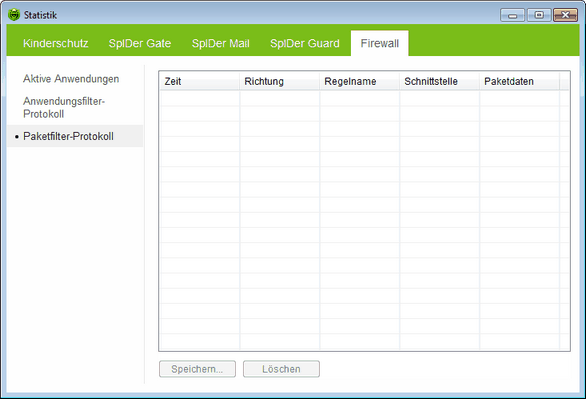Select the SpIDer Mail tab

(220, 43)
